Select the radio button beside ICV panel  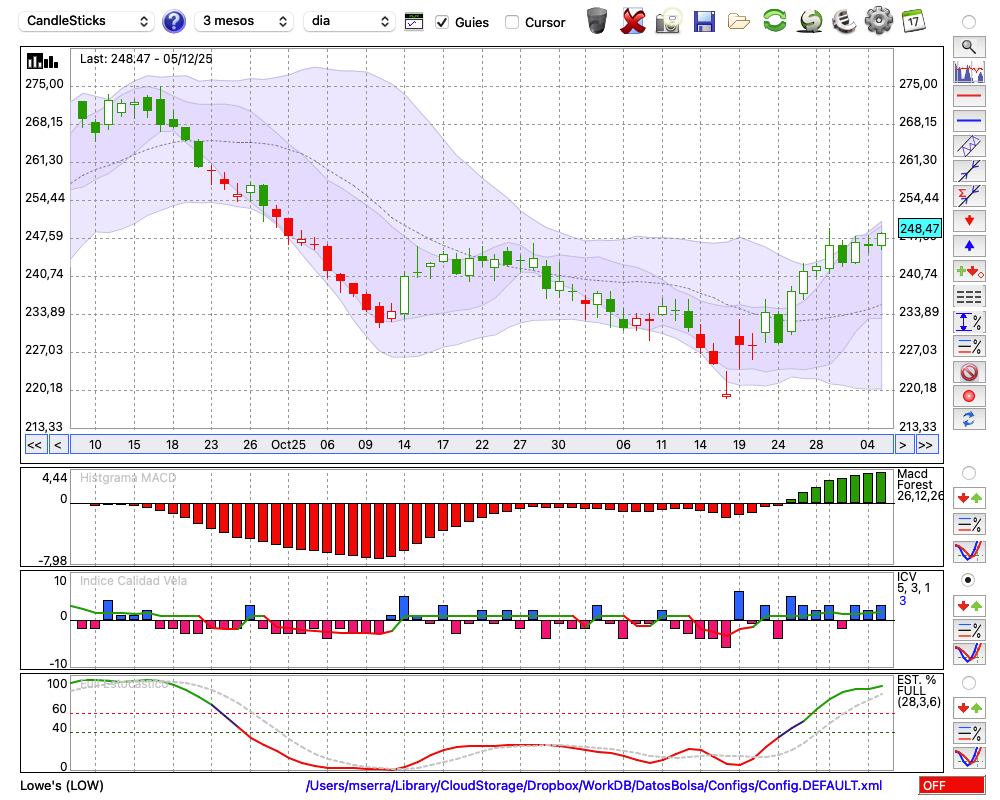coord(969,580)
